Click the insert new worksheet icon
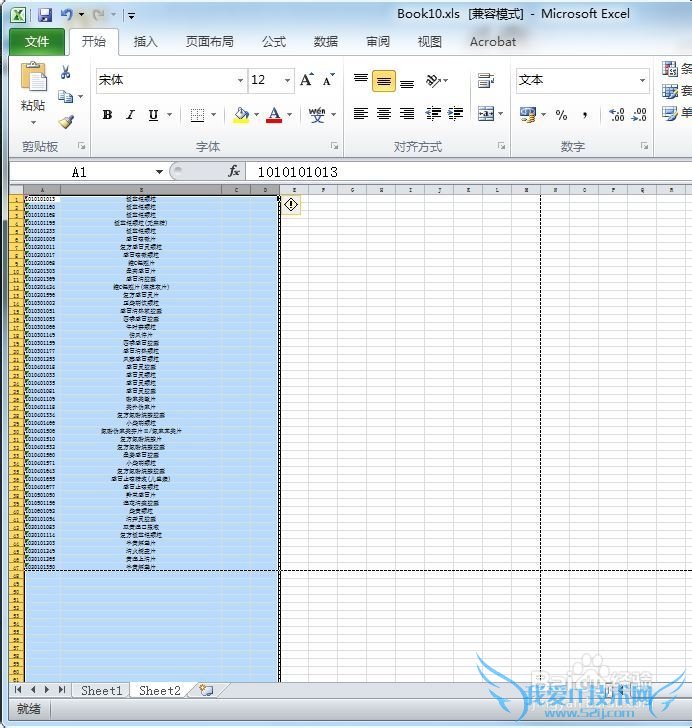The image size is (692, 728). (x=206, y=690)
